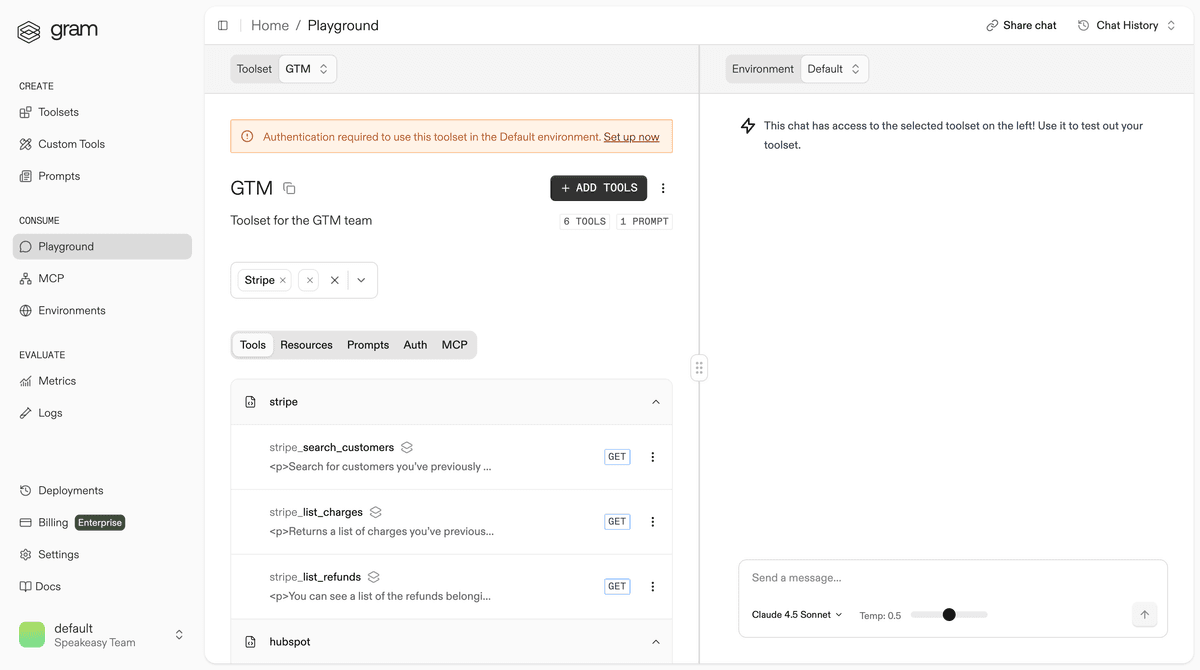Open the Auth tab
Viewport: 1200px width, 670px height.
(x=415, y=344)
